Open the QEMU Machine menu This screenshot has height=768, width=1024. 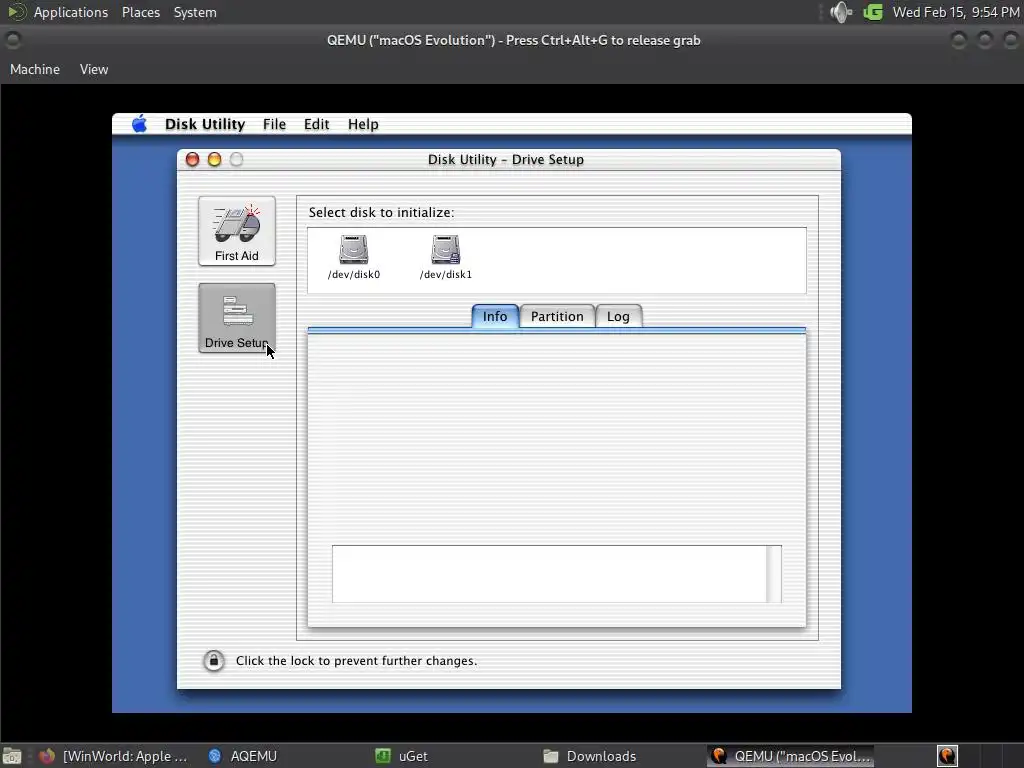coord(35,69)
